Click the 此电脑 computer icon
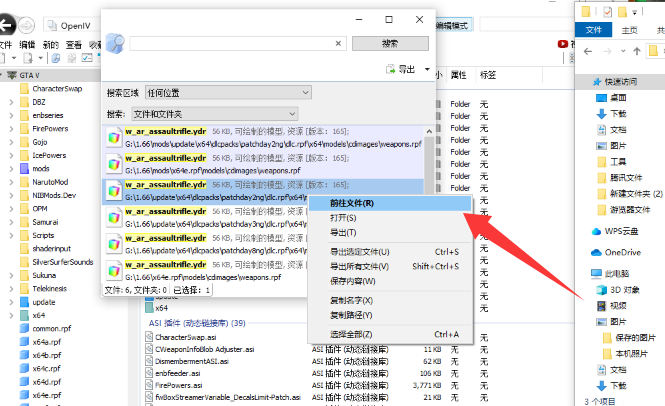The image size is (665, 406). point(596,273)
